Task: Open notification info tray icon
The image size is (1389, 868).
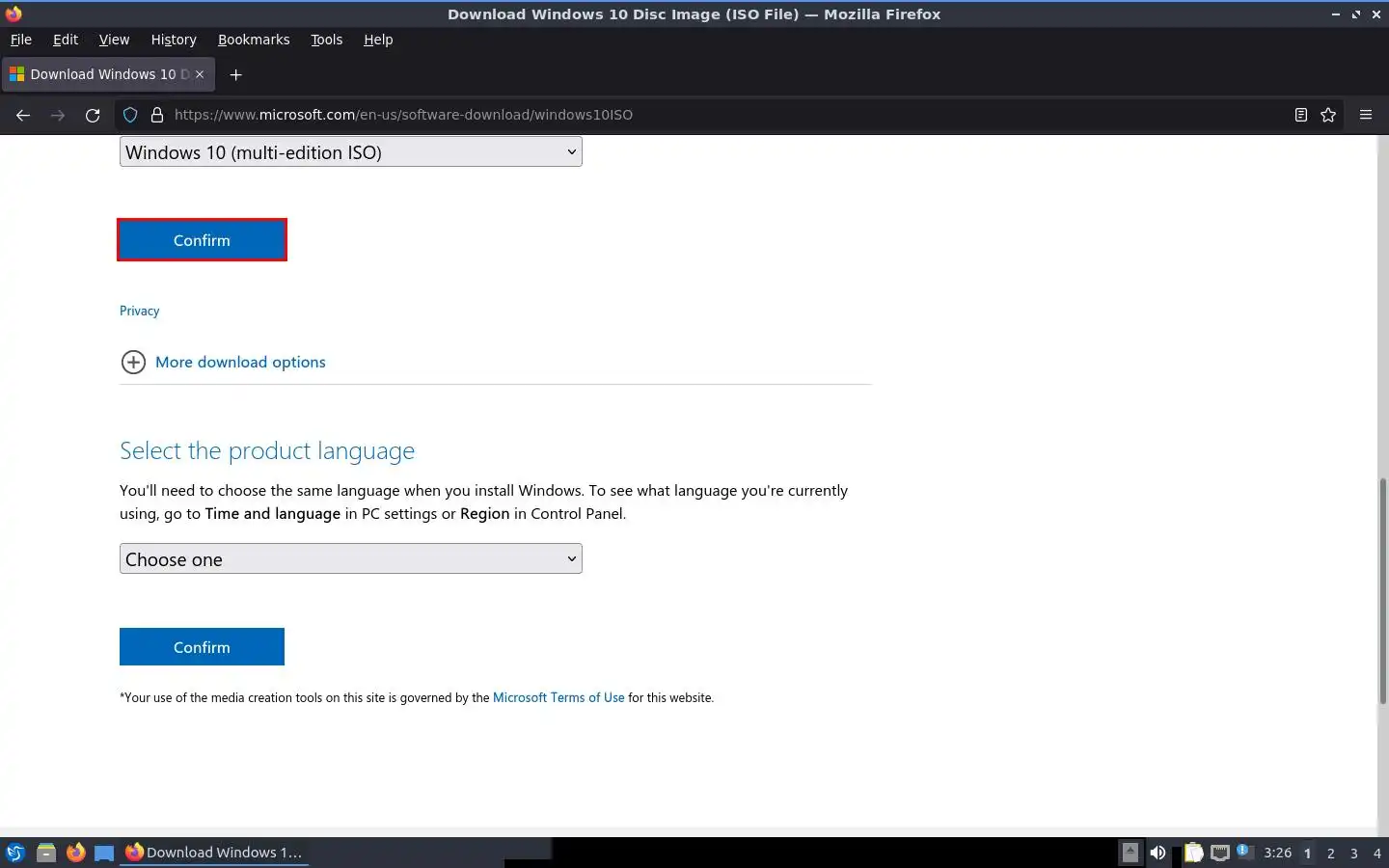Action: pyautogui.click(x=1243, y=851)
